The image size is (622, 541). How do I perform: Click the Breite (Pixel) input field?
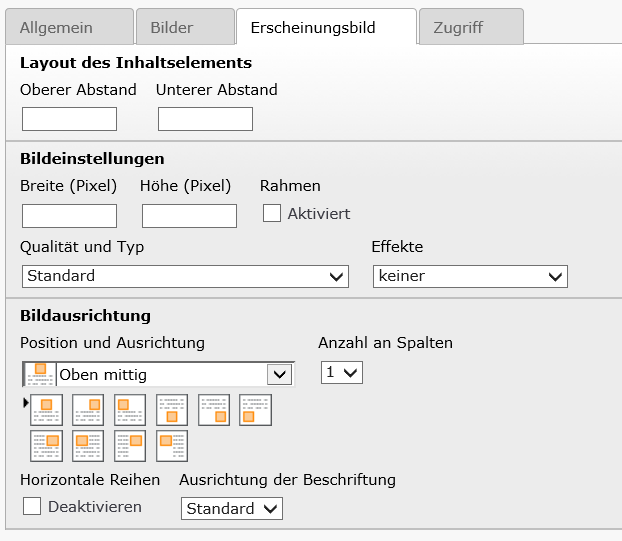pos(69,216)
